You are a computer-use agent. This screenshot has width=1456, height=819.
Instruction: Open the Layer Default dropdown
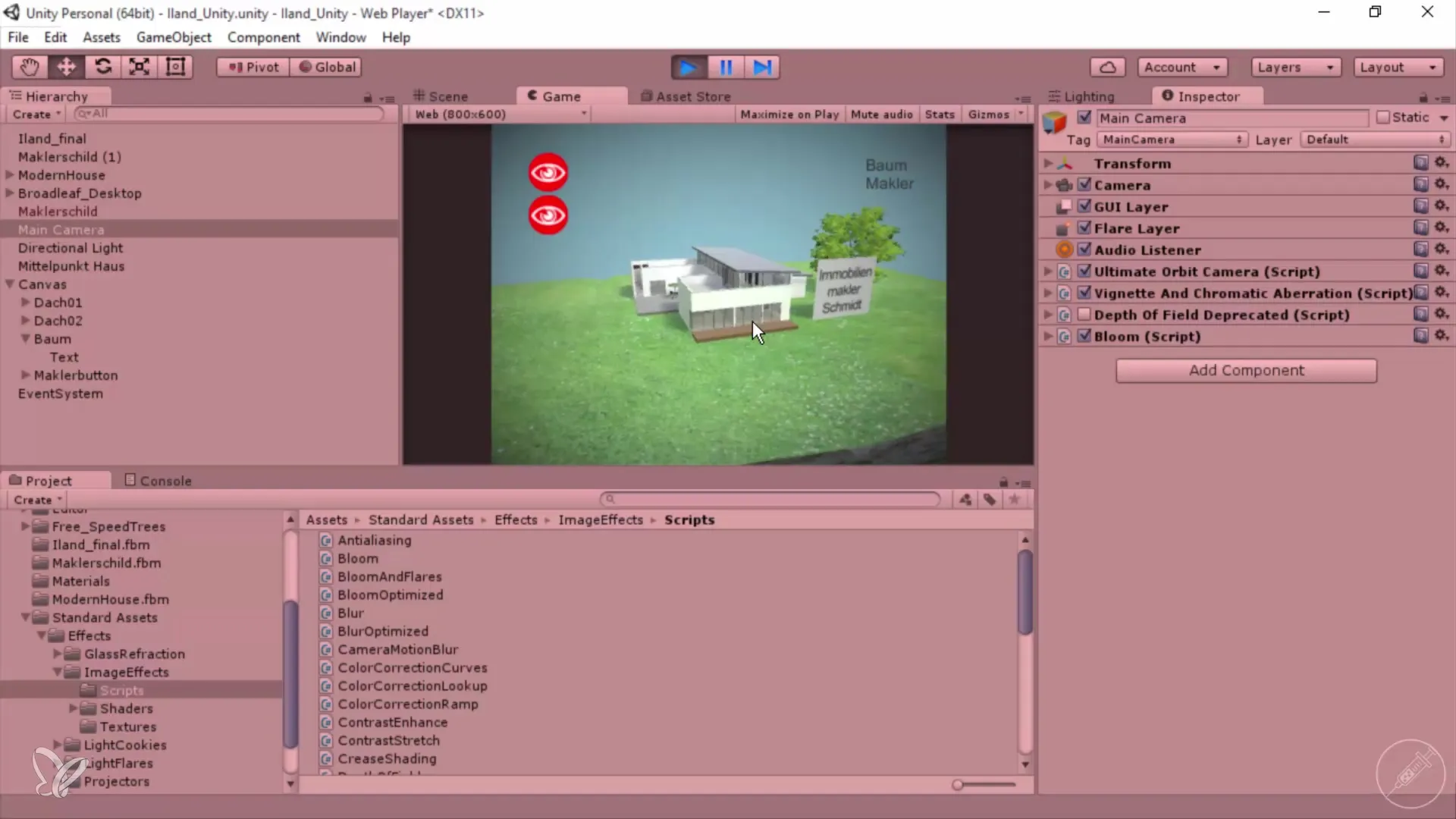(x=1375, y=140)
